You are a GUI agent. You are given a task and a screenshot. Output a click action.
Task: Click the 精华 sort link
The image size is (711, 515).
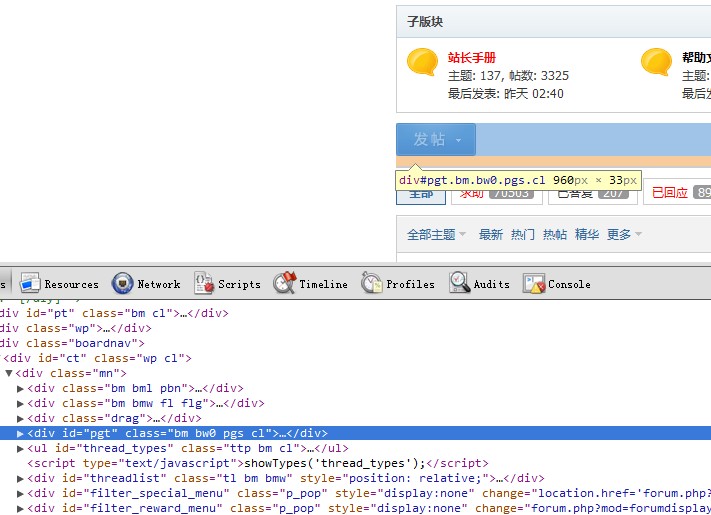[x=587, y=234]
